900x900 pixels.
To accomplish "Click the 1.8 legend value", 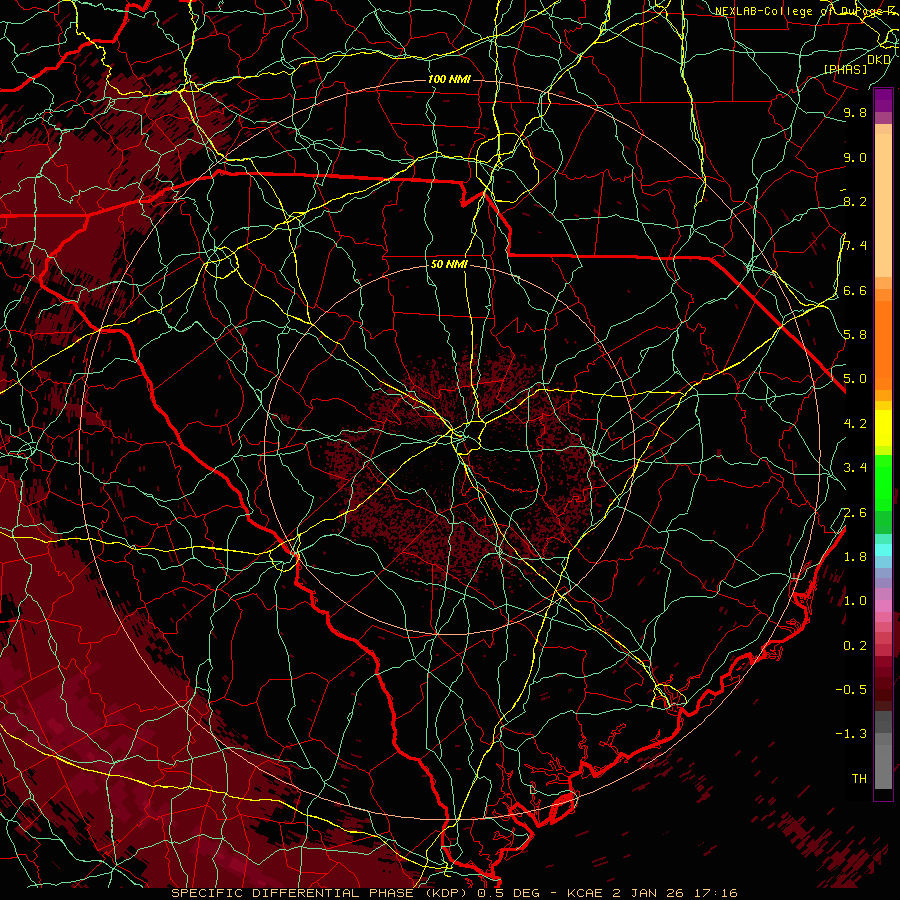I will (855, 557).
